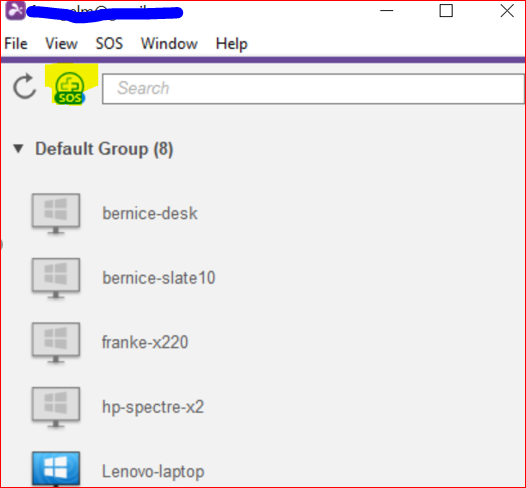Open the File menu

16,44
